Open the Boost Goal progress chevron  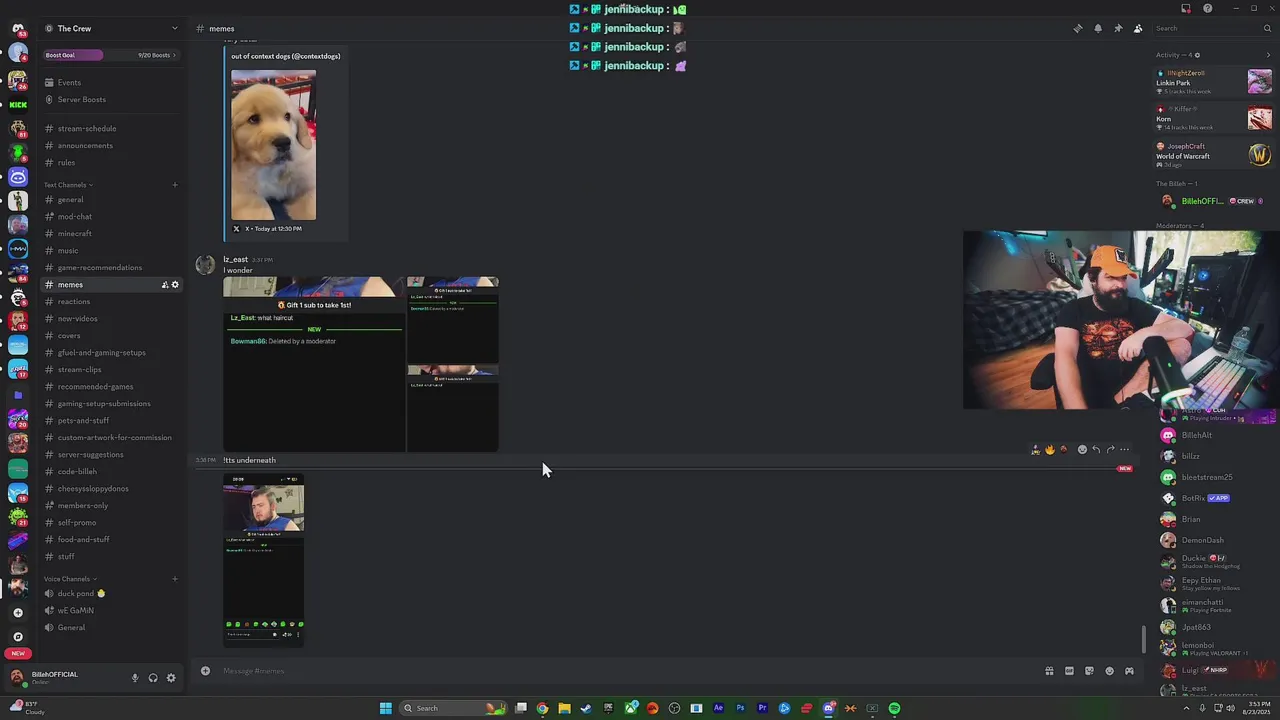coord(175,55)
